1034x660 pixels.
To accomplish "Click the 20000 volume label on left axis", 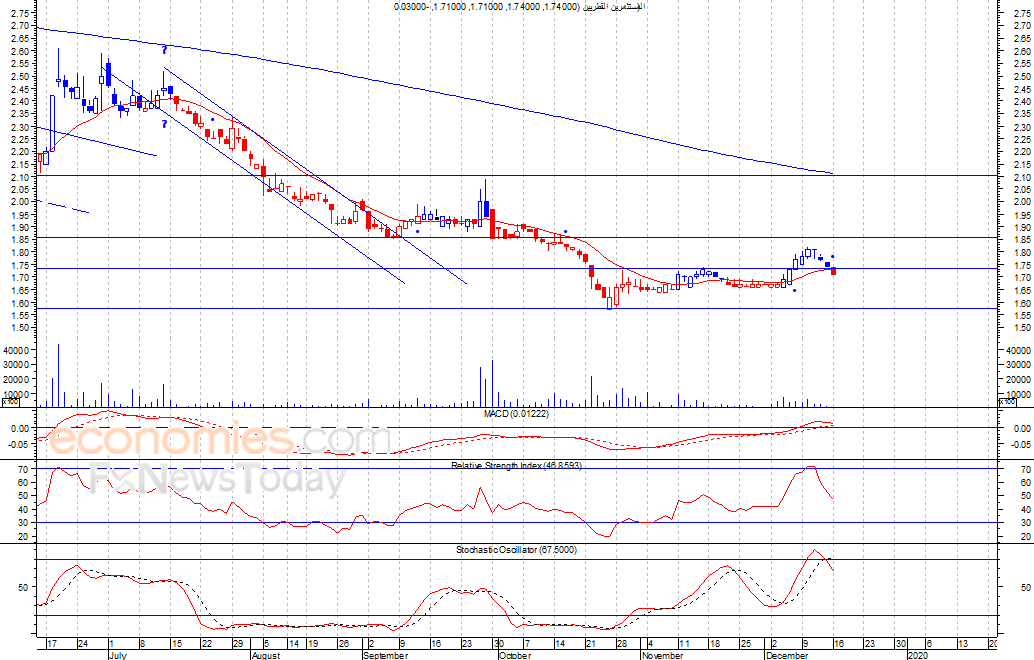I will click(x=16, y=380).
